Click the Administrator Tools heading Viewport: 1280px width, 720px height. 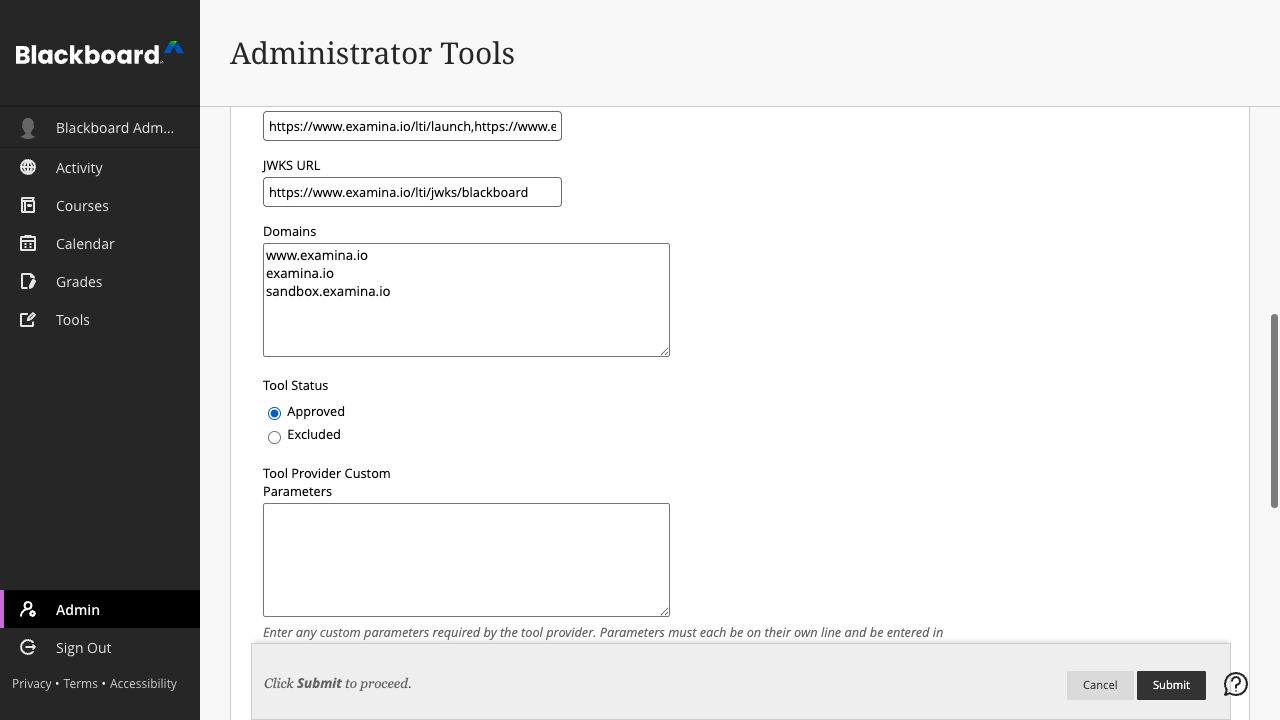tap(372, 53)
